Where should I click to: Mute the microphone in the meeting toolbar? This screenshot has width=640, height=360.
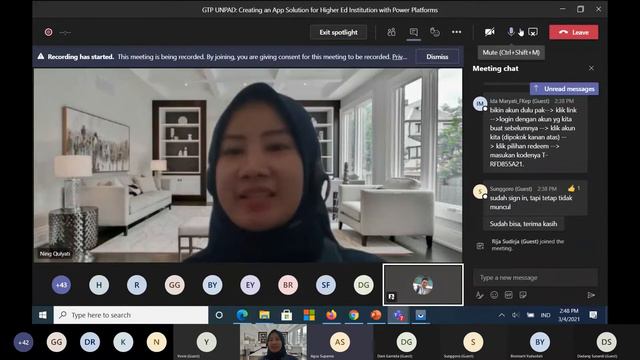point(511,31)
